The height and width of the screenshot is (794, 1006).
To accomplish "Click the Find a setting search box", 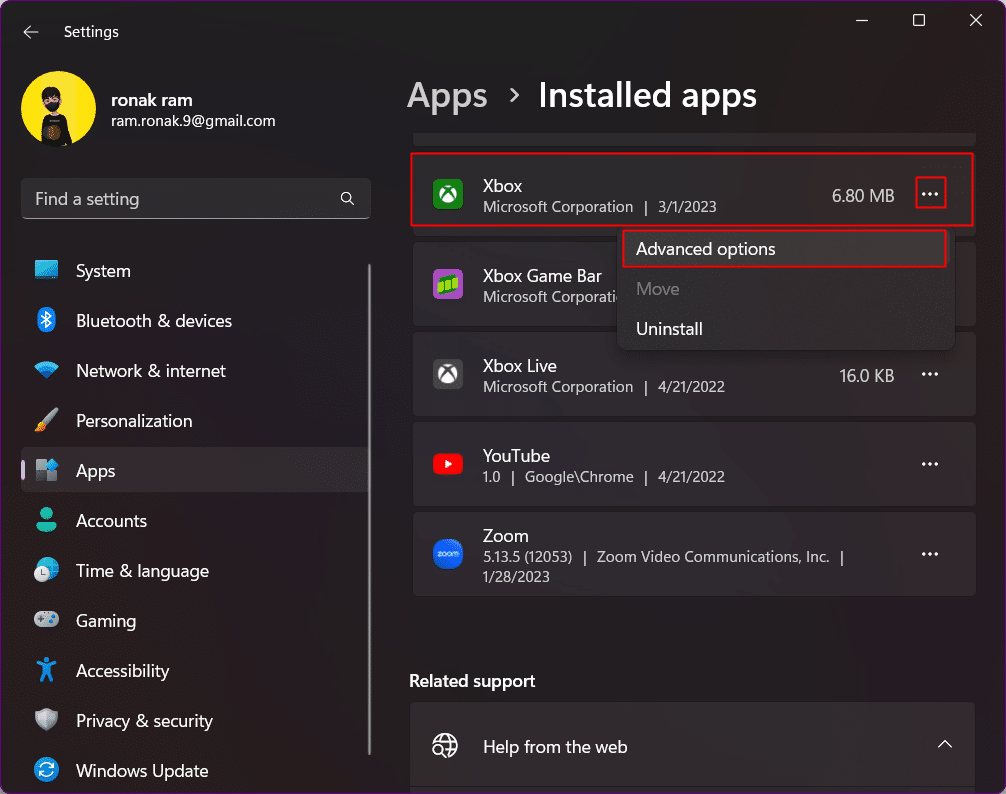I will (196, 199).
